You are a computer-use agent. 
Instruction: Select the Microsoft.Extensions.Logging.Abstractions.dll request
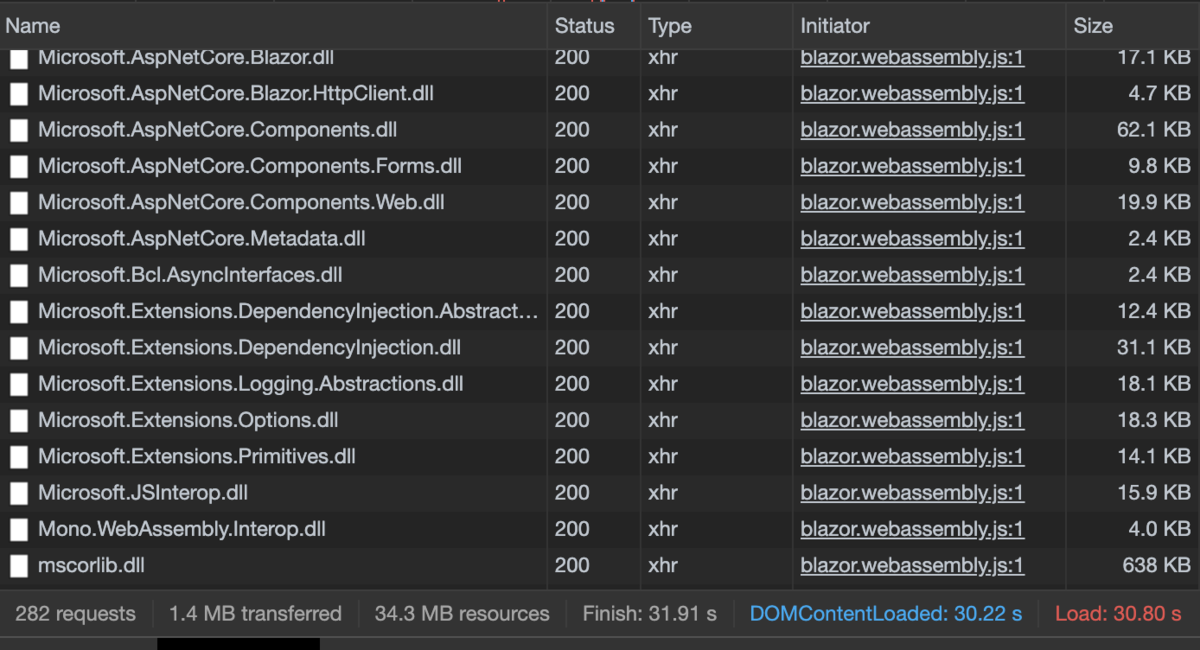point(250,384)
